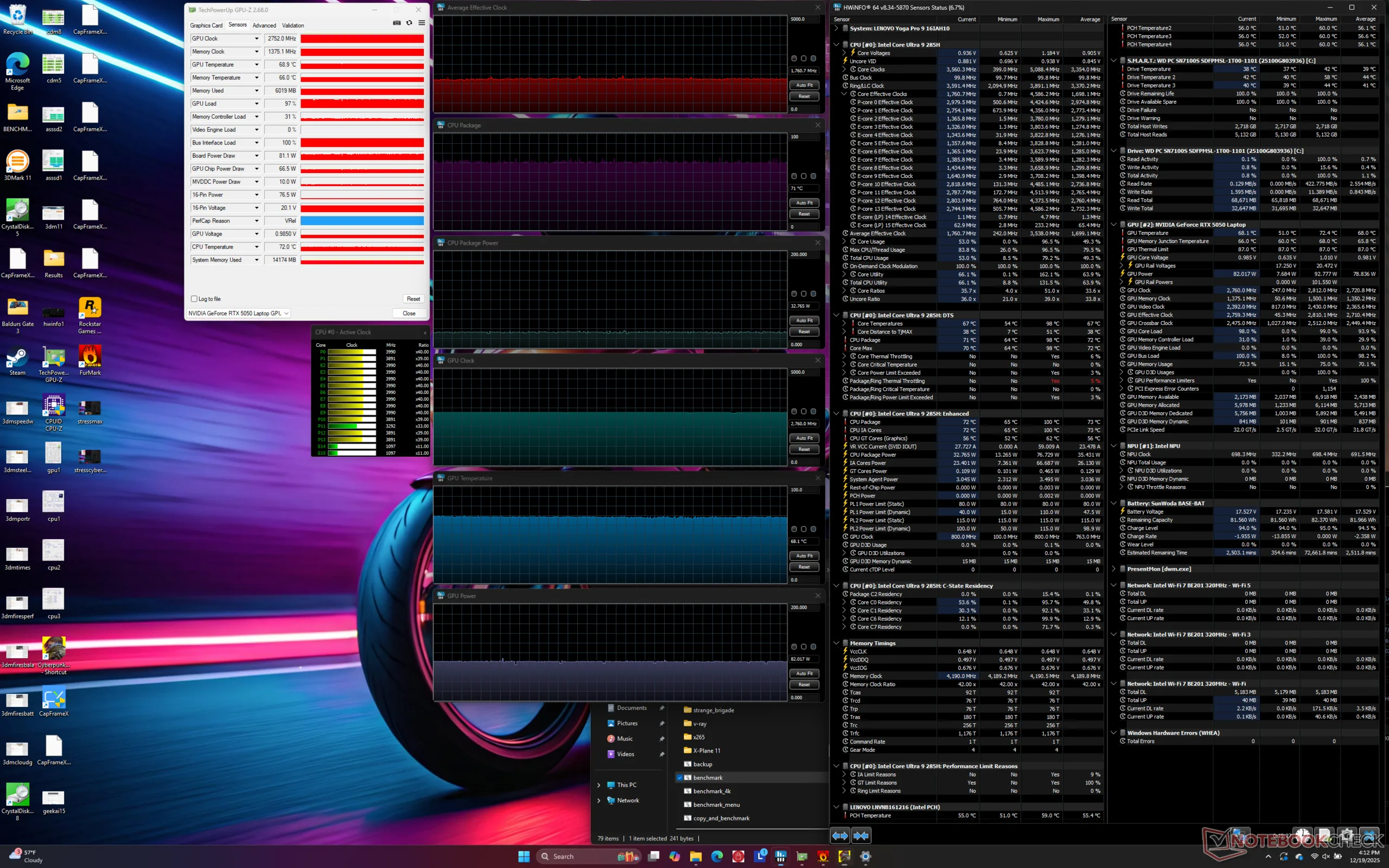This screenshot has height=868, width=1389.
Task: Click the GPU-Z screenshot camera icon
Action: 397,23
